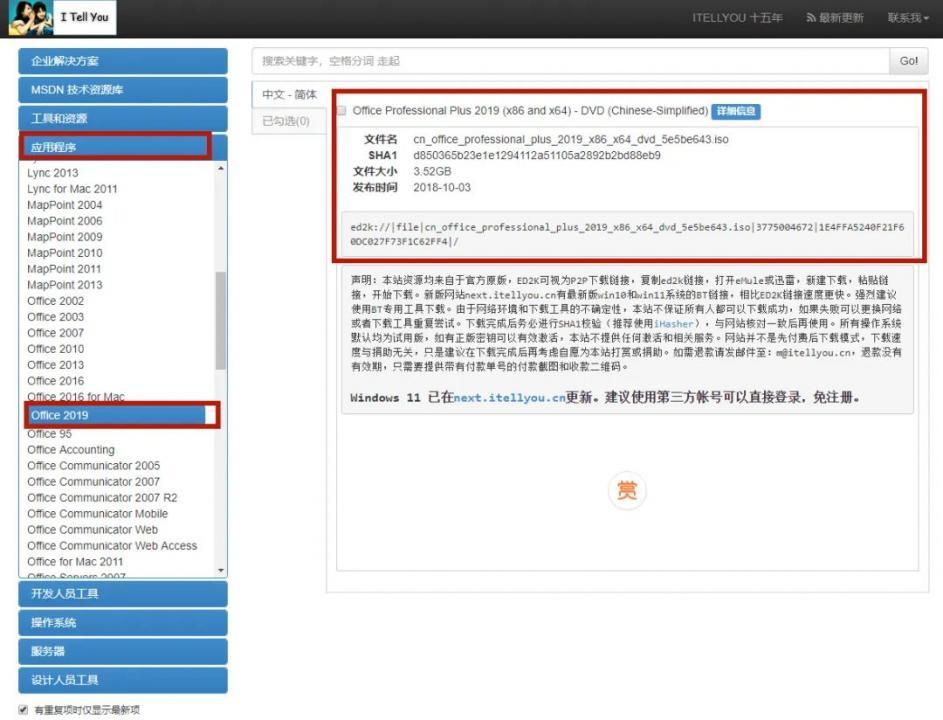
Task: Select Office Communicator 2007 R2
Action: (x=102, y=498)
